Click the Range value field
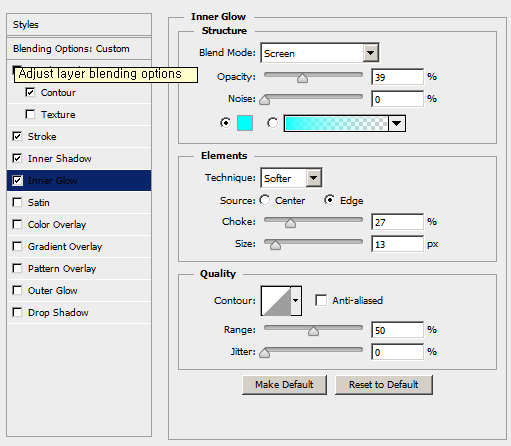511x446 pixels. (397, 330)
